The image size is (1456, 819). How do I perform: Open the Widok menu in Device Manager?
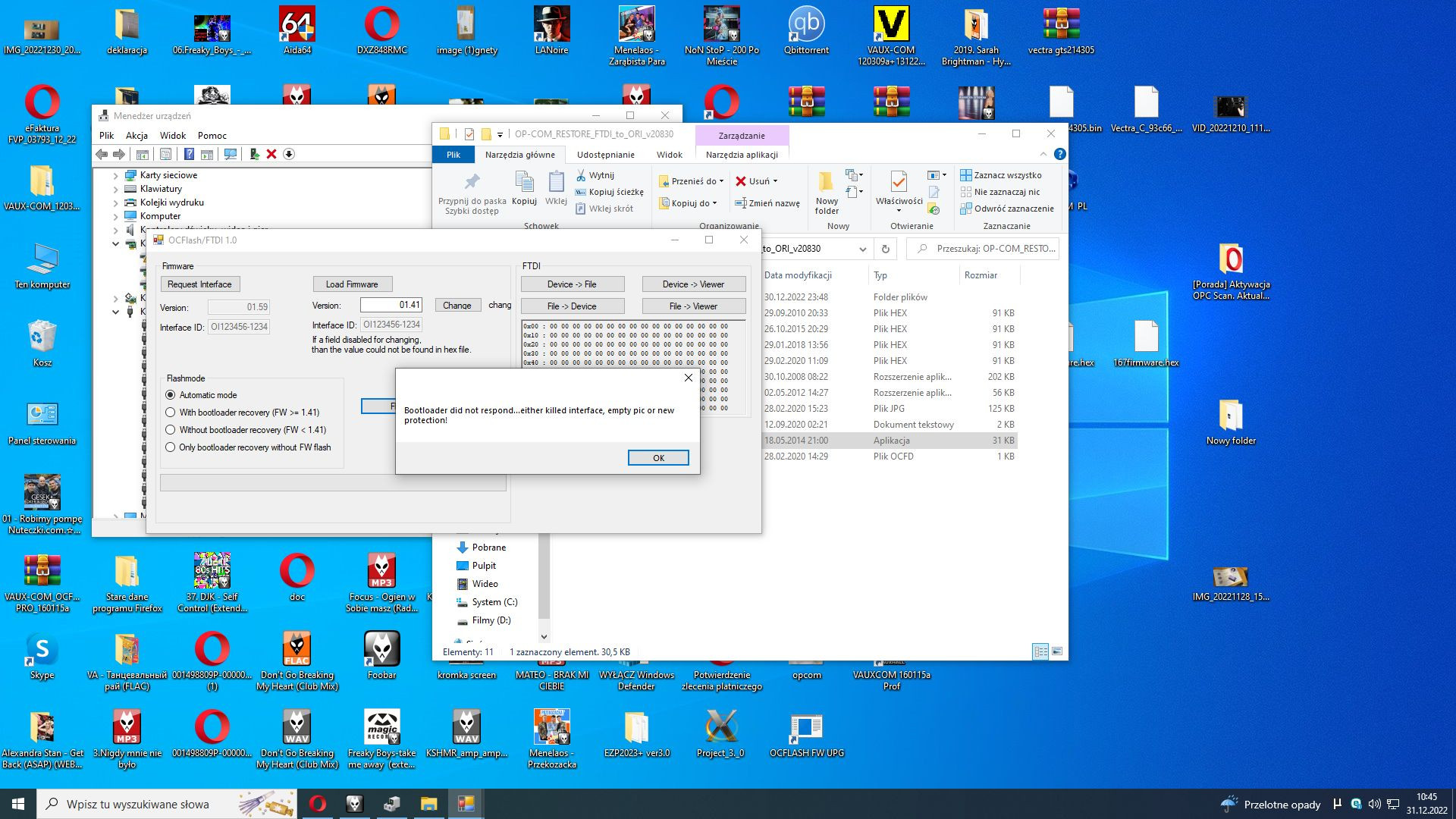(x=173, y=135)
